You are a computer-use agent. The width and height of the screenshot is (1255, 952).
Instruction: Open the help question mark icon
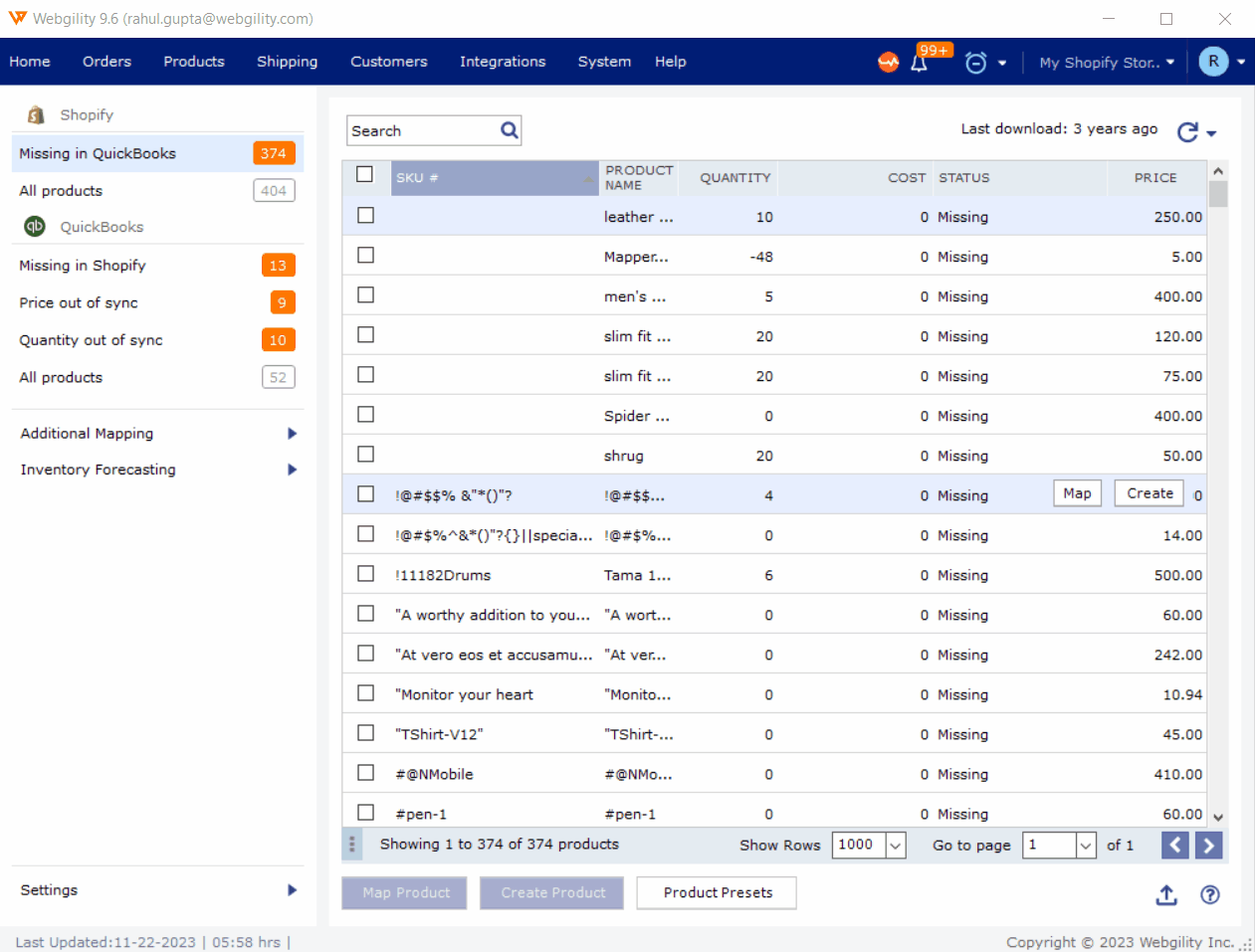point(1210,895)
